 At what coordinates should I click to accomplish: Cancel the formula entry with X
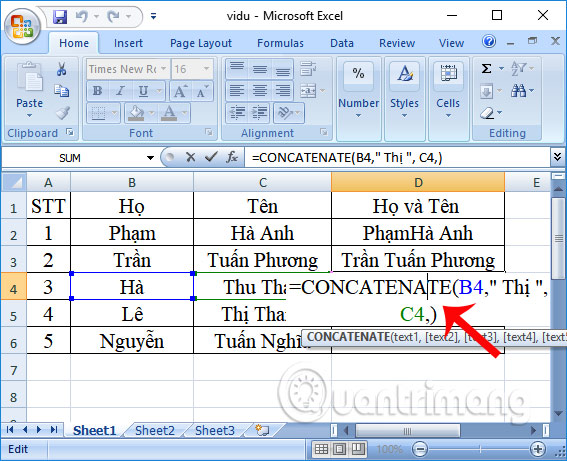[x=191, y=157]
